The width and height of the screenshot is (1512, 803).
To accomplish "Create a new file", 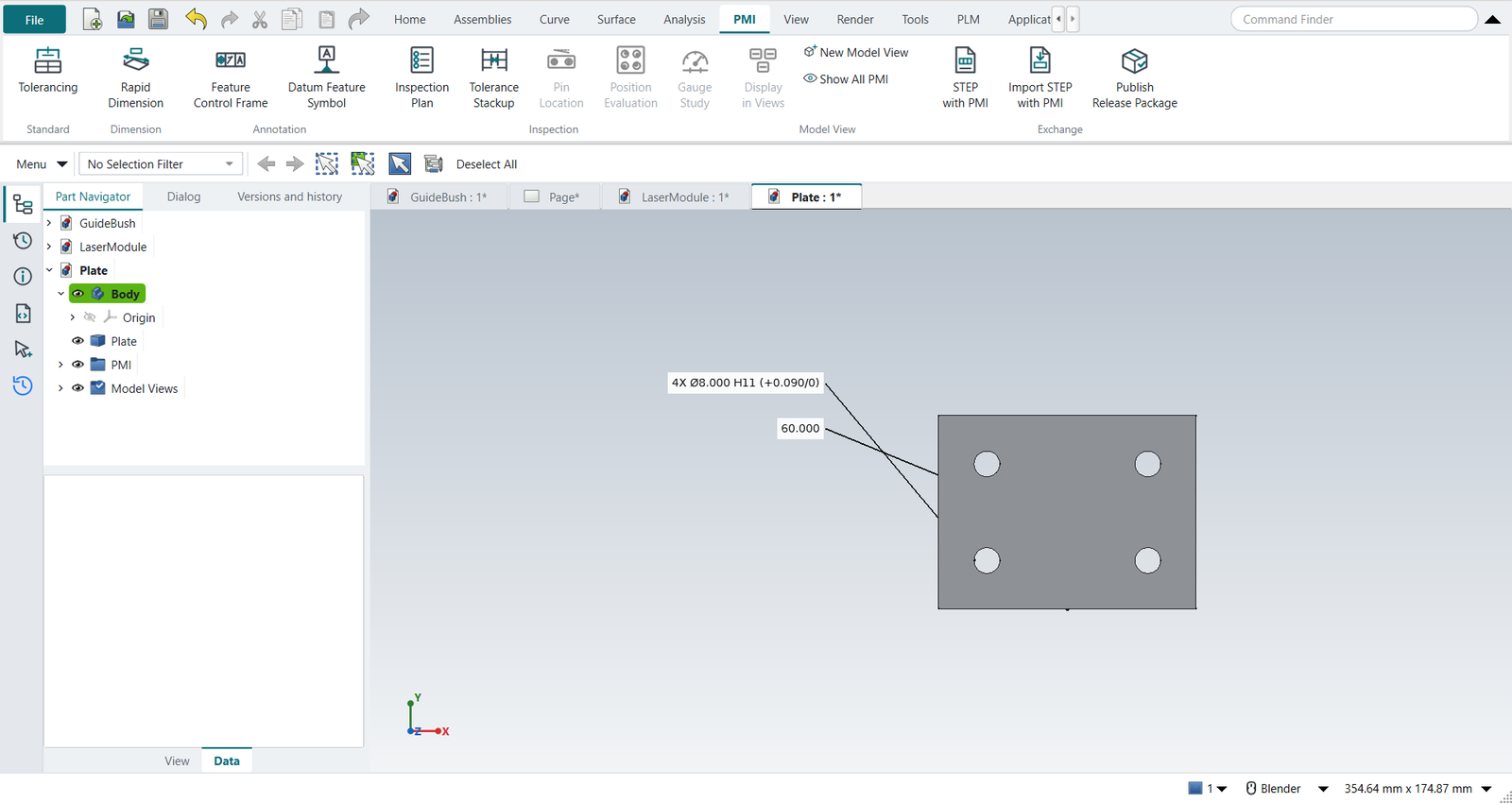I will click(93, 19).
